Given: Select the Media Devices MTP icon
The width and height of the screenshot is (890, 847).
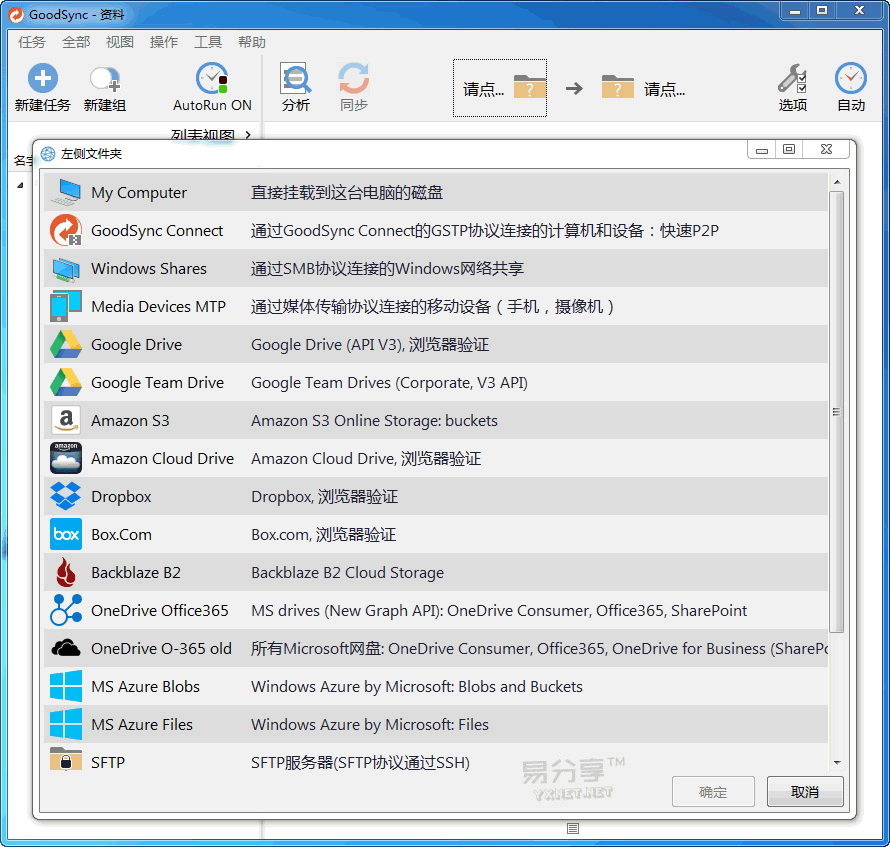Looking at the screenshot, I should [x=66, y=306].
